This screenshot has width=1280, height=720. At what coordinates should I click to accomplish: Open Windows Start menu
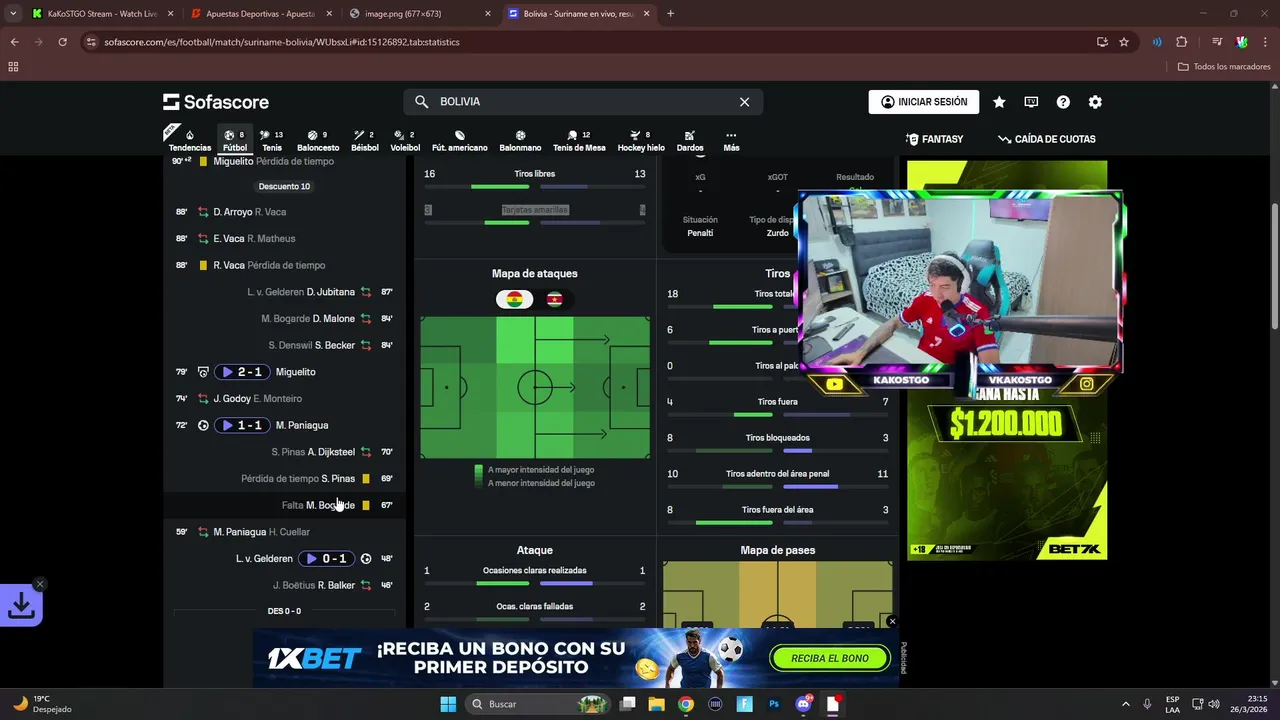tap(448, 704)
